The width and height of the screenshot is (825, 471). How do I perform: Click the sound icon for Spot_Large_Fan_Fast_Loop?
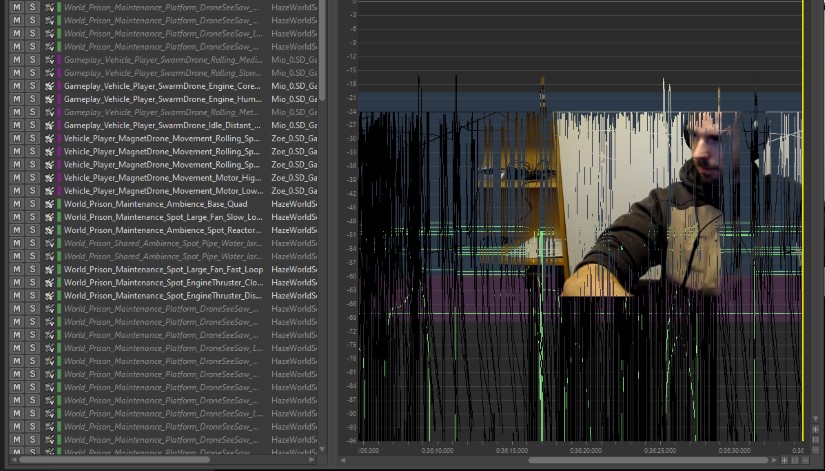tap(49, 269)
